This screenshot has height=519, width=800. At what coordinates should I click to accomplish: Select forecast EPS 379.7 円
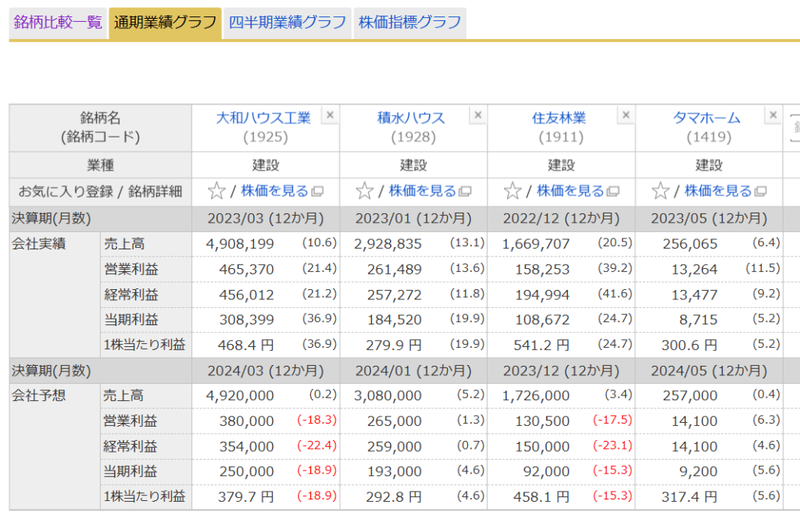[246, 497]
